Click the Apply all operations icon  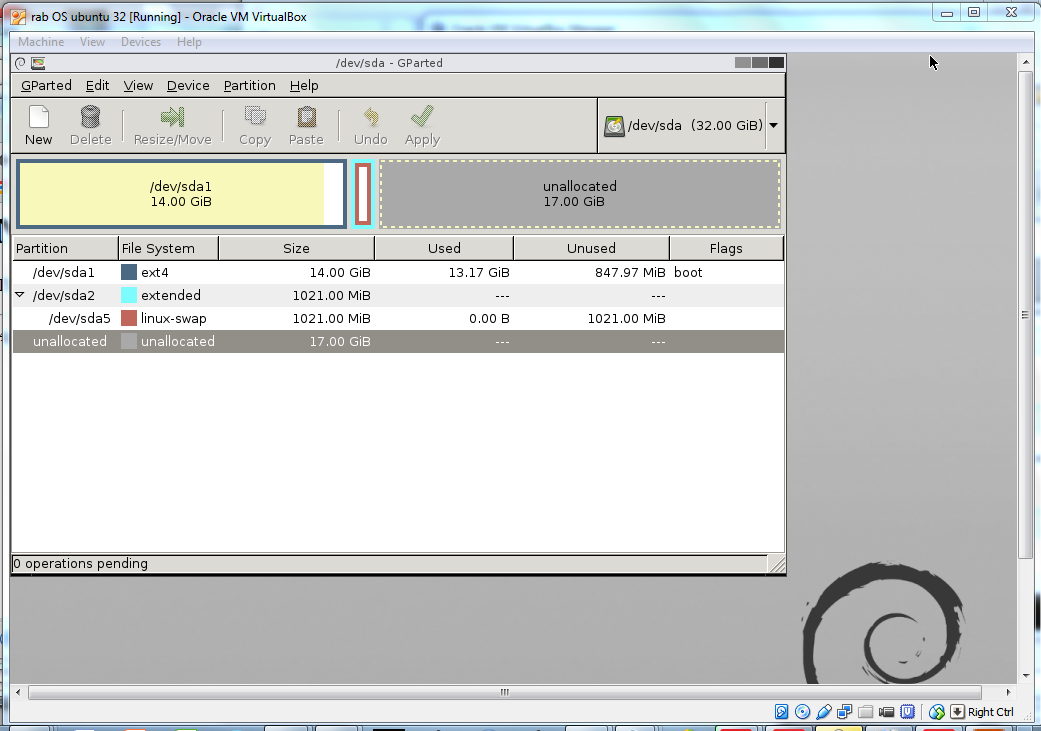[x=422, y=126]
